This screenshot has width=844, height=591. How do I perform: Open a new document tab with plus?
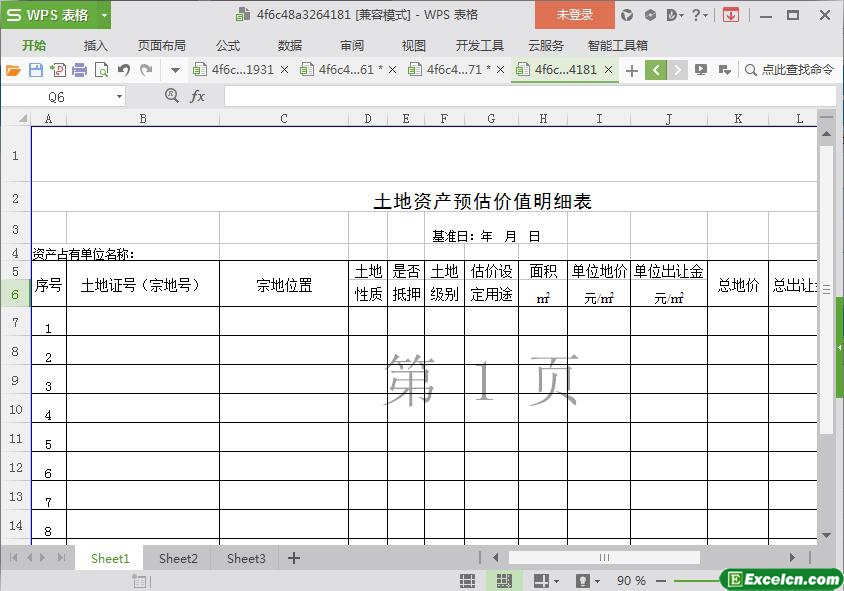pos(631,70)
